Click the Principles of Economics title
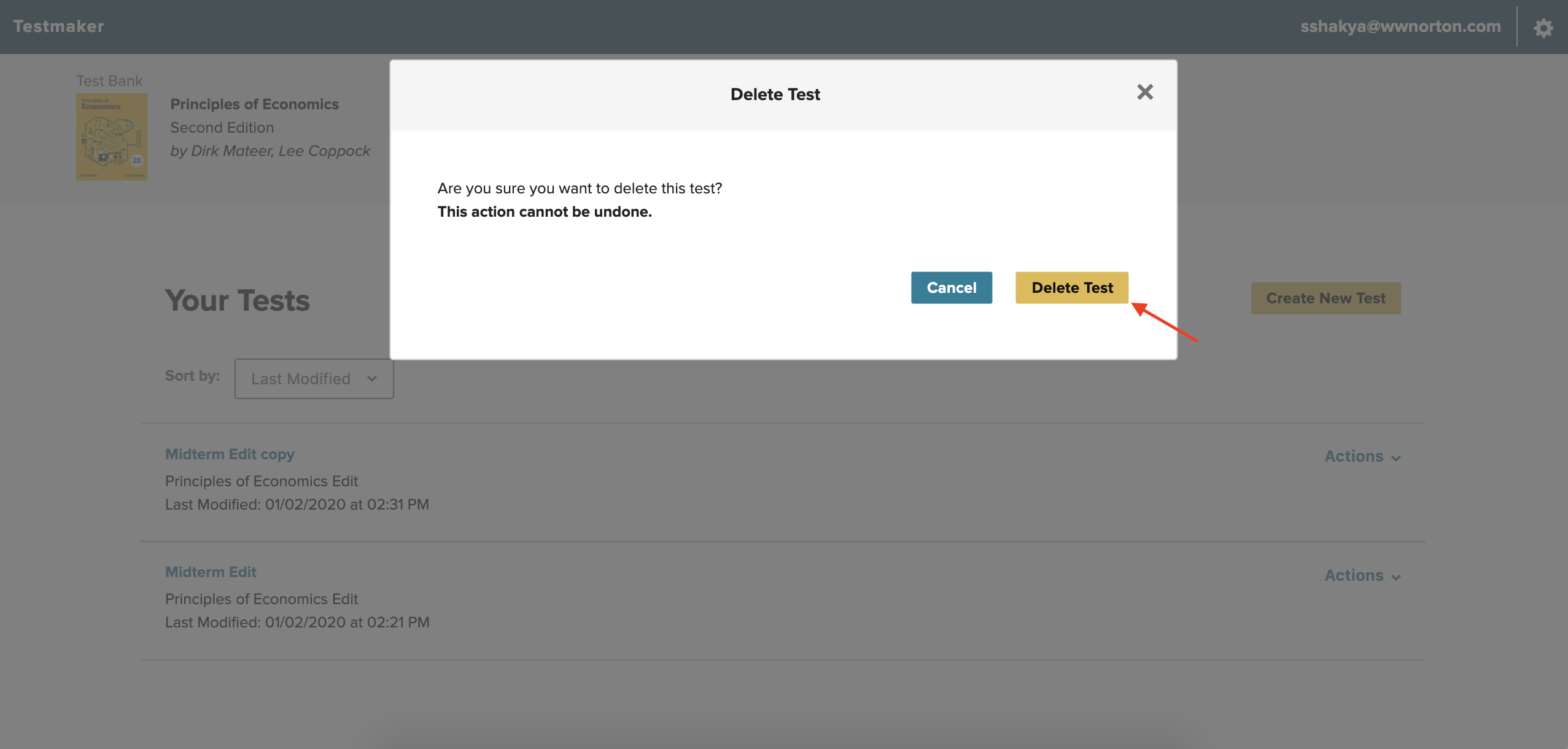 point(254,104)
